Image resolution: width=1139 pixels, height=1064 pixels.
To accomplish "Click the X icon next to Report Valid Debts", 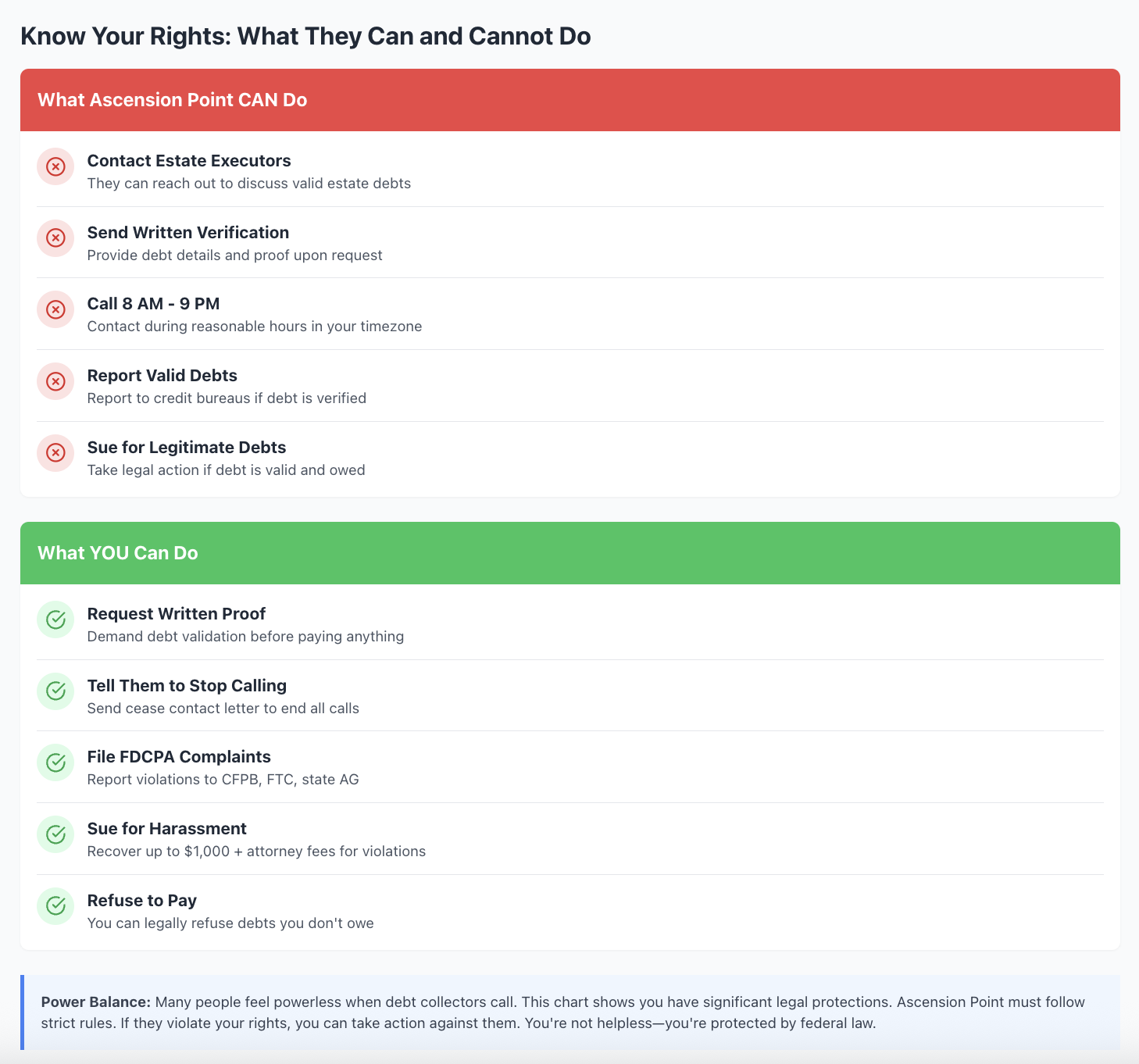I will point(55,381).
